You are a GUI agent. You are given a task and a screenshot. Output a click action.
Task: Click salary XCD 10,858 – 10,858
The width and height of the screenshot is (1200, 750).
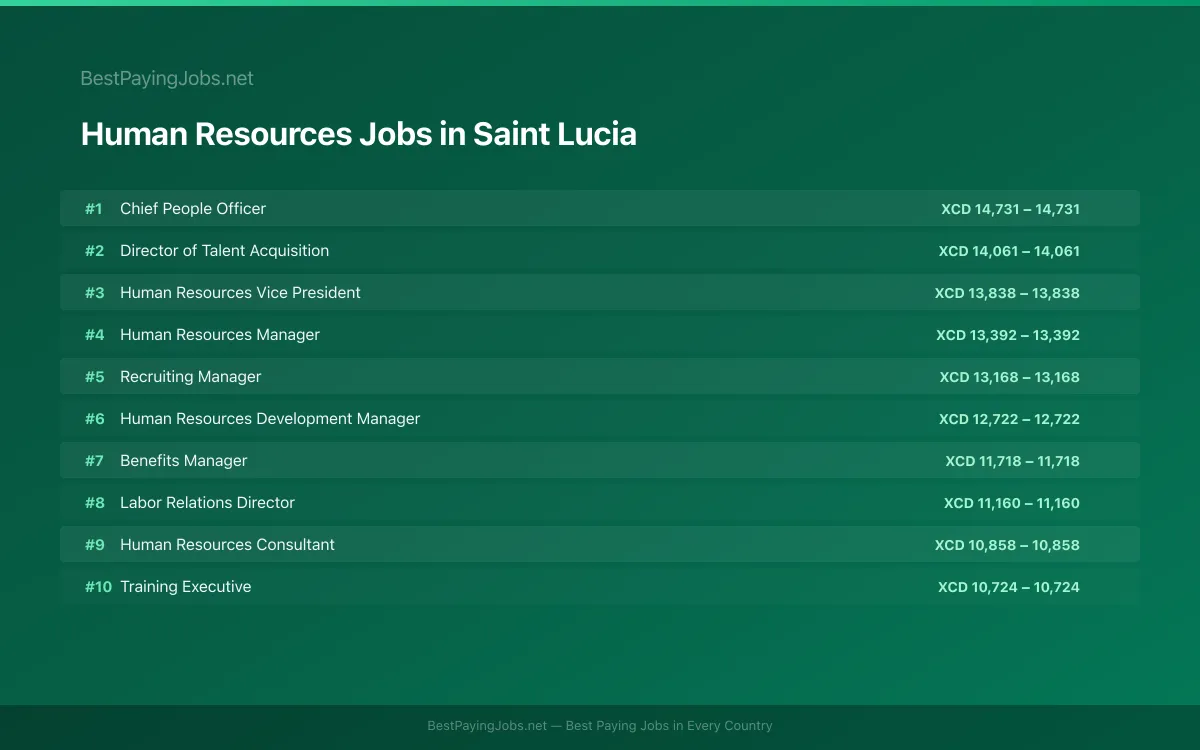pyautogui.click(x=1007, y=545)
